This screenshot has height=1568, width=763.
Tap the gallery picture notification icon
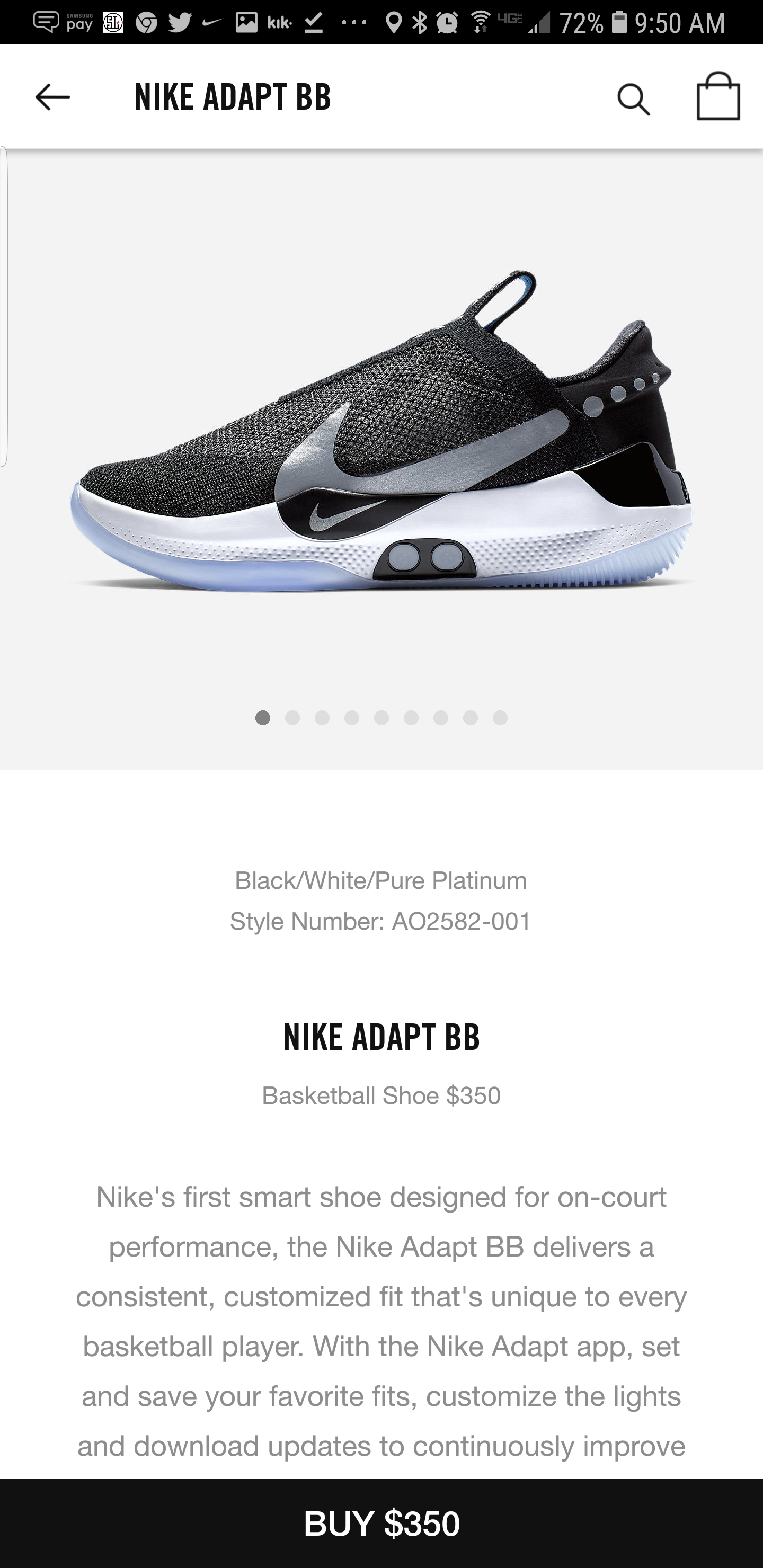click(x=246, y=23)
